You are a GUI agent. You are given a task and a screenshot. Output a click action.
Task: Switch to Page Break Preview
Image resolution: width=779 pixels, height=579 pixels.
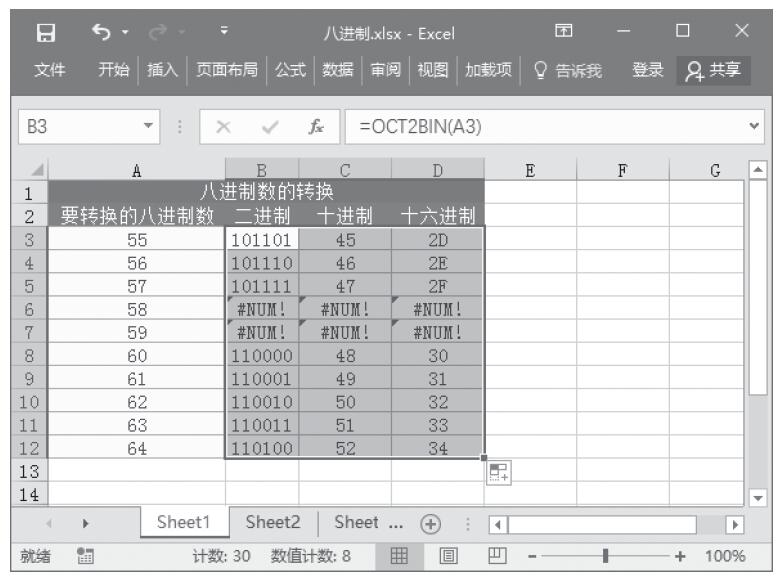pyautogui.click(x=495, y=556)
